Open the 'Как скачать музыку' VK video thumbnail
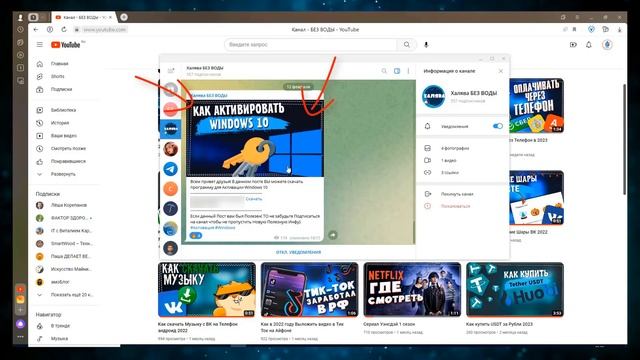 pos(207,289)
